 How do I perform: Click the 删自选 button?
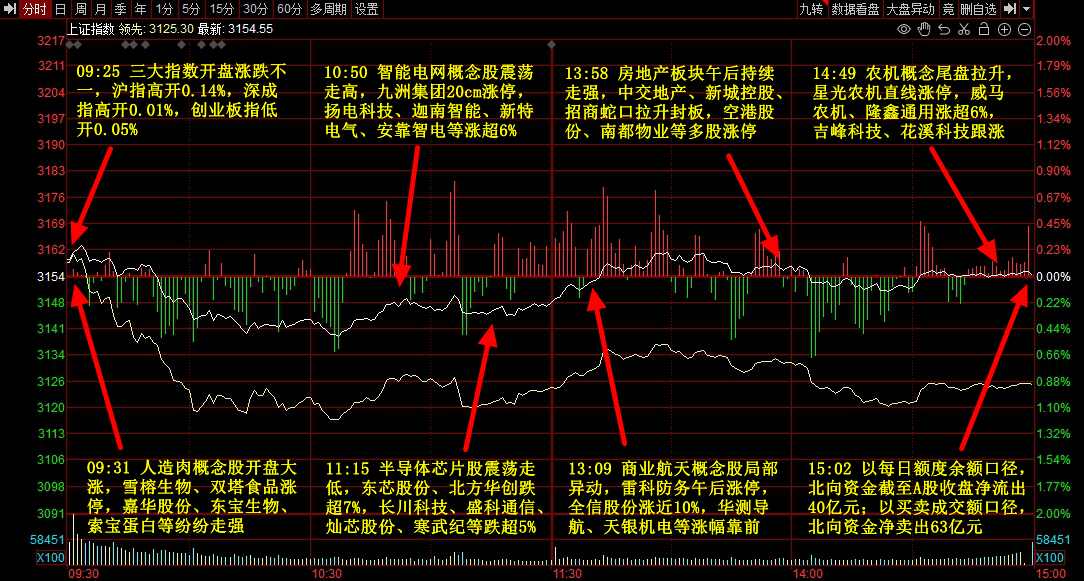[x=978, y=9]
